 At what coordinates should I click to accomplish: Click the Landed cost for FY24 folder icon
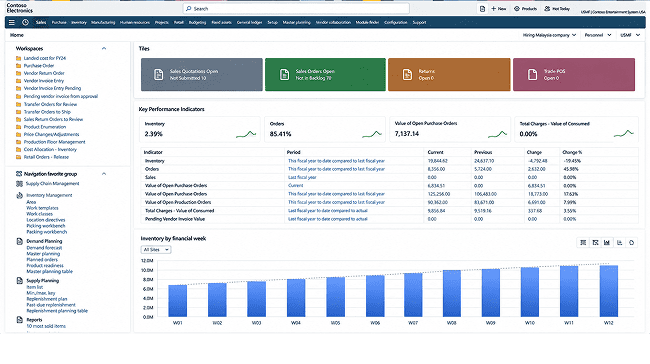coord(18,58)
